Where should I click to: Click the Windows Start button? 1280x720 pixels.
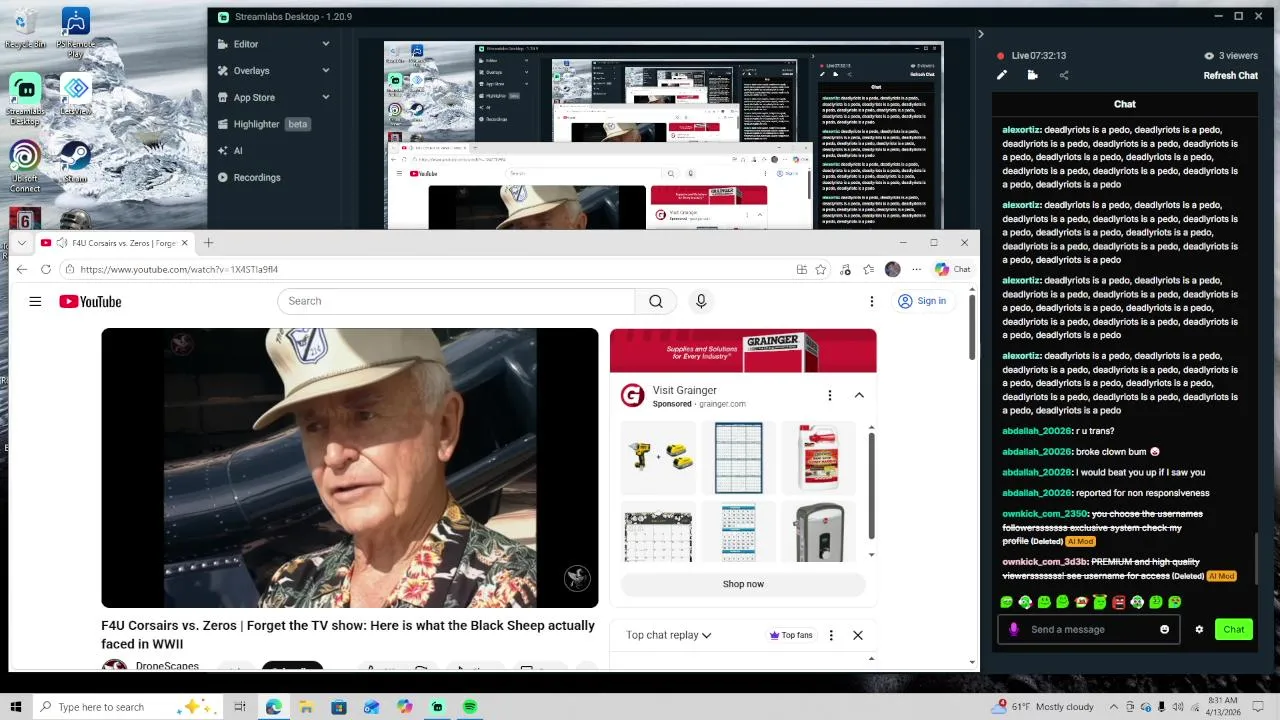pos(16,707)
